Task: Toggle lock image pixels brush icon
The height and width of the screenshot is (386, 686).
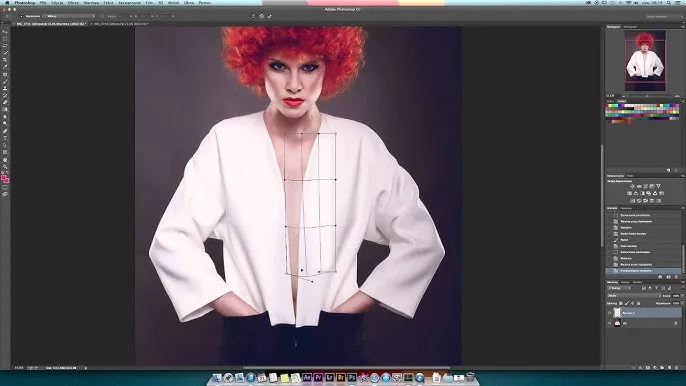Action: coord(627,303)
